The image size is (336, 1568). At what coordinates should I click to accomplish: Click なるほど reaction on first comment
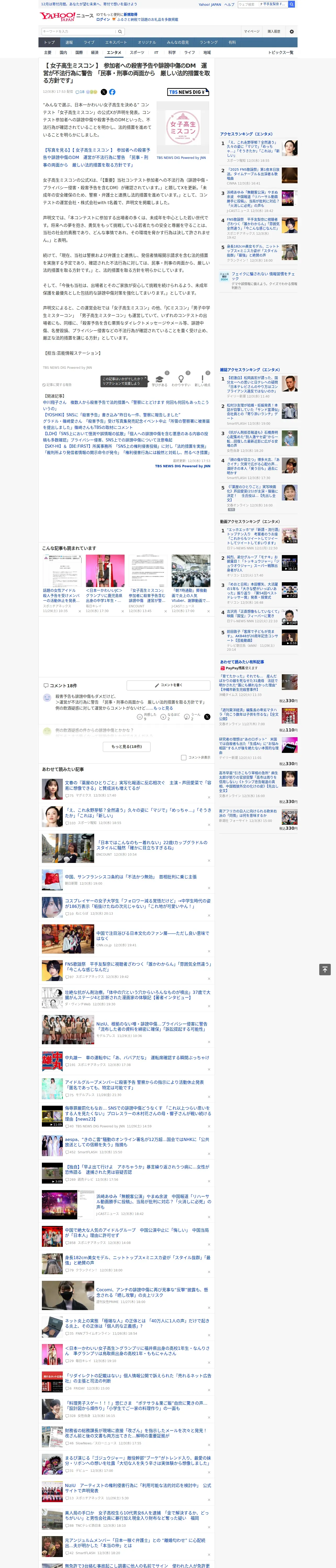pyautogui.click(x=171, y=717)
